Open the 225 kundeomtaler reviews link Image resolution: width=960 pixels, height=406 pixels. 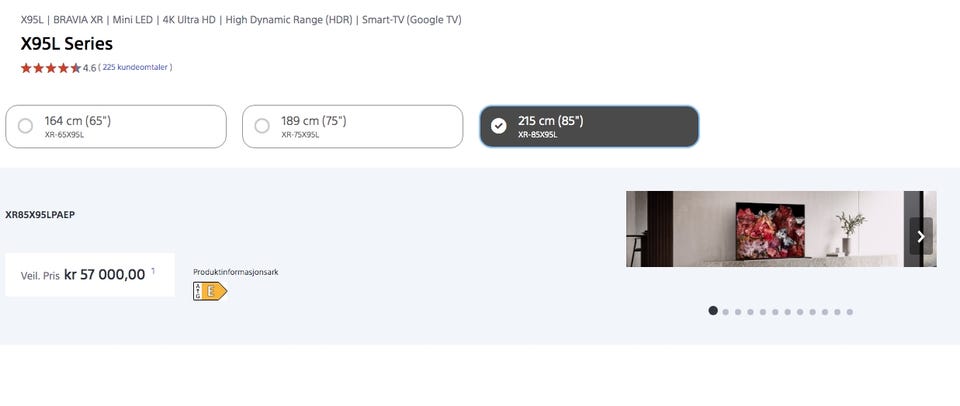137,68
